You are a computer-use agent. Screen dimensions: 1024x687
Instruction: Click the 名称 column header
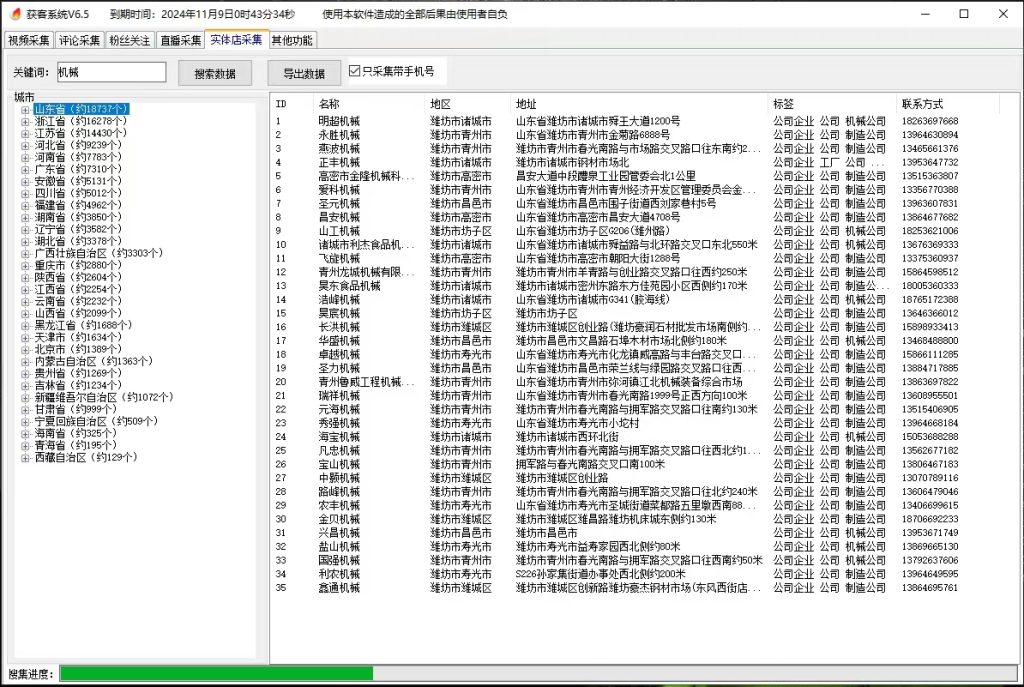click(329, 104)
